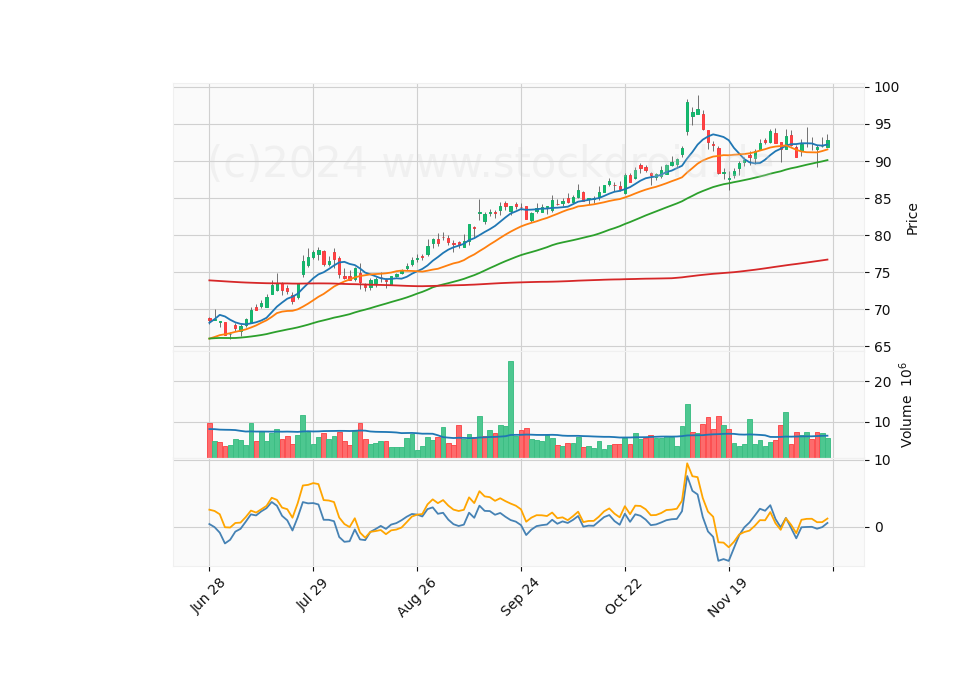Viewport: 960px width, 690px height.
Task: Click the volume axis value 20
Action: (883, 382)
